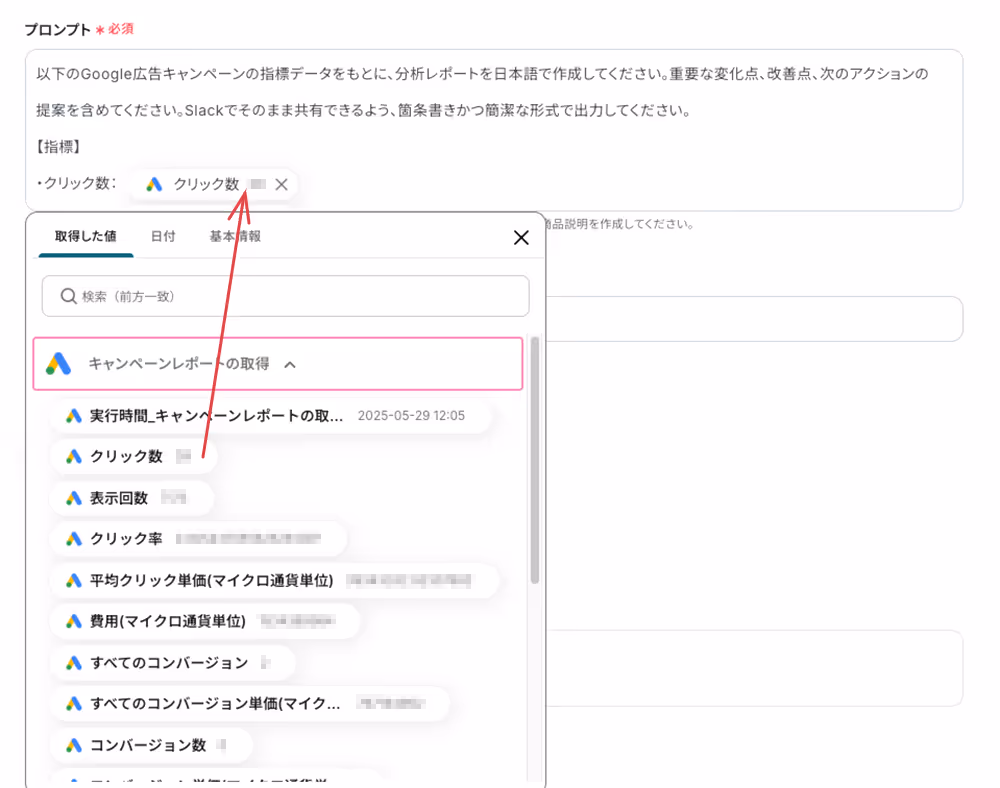Click Google Ads icon beside クリック率
Screen dimensions: 1000x788
click(74, 539)
